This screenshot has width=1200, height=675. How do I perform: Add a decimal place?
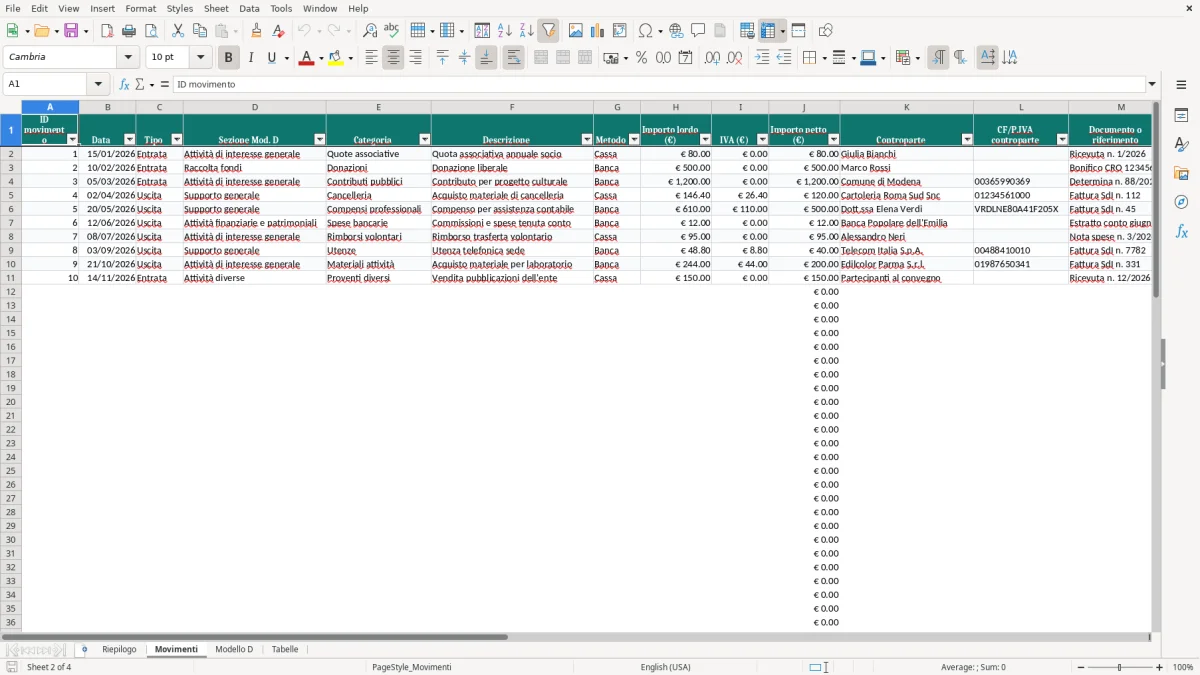(712, 58)
